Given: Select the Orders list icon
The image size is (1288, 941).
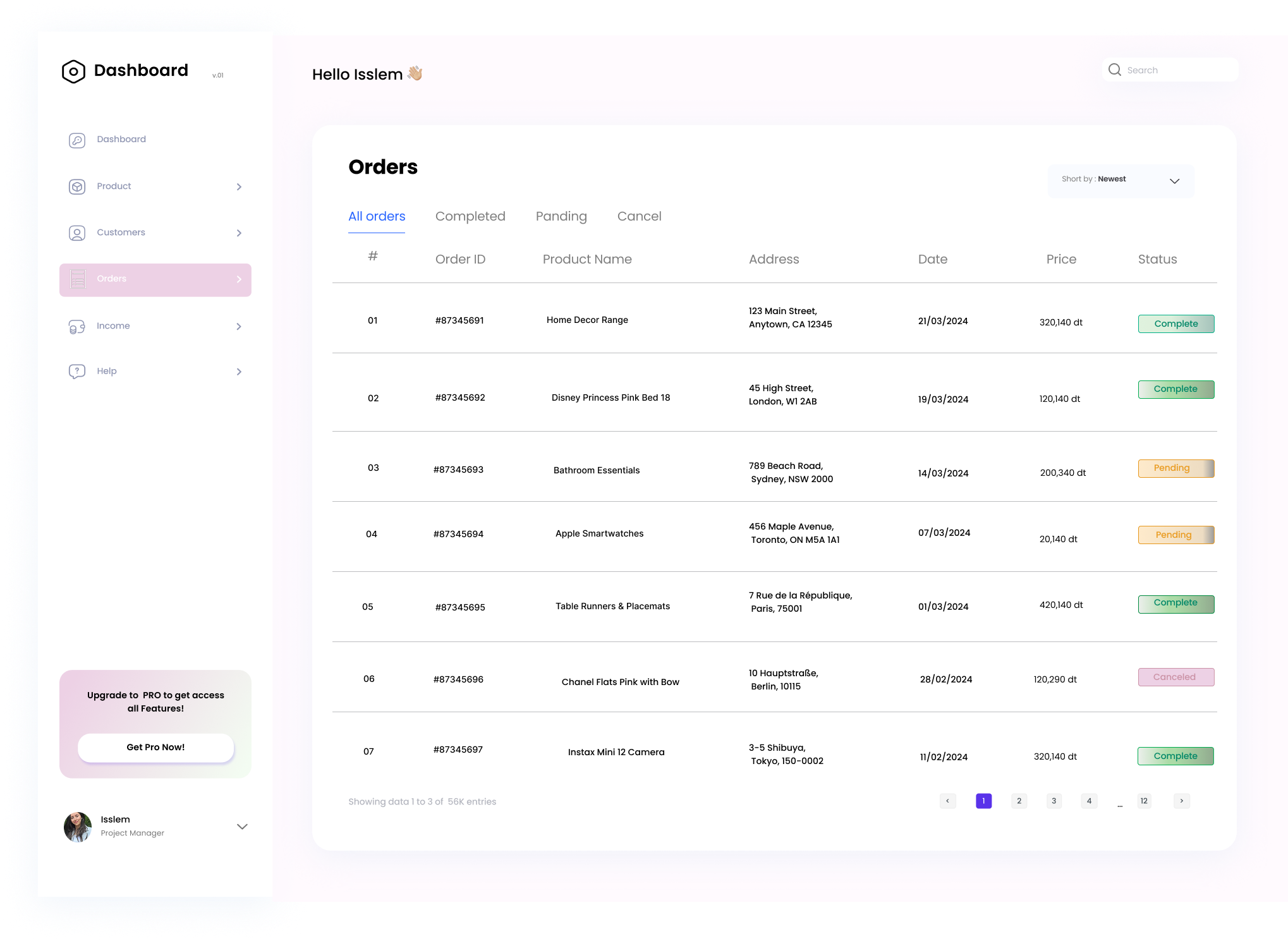Looking at the screenshot, I should click(x=77, y=279).
